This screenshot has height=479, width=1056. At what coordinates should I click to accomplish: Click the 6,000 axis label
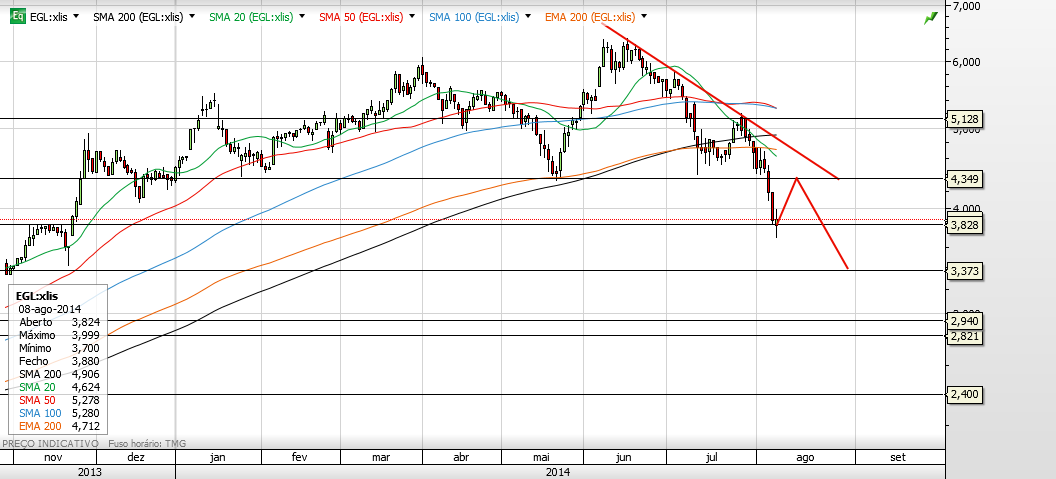pyautogui.click(x=966, y=61)
